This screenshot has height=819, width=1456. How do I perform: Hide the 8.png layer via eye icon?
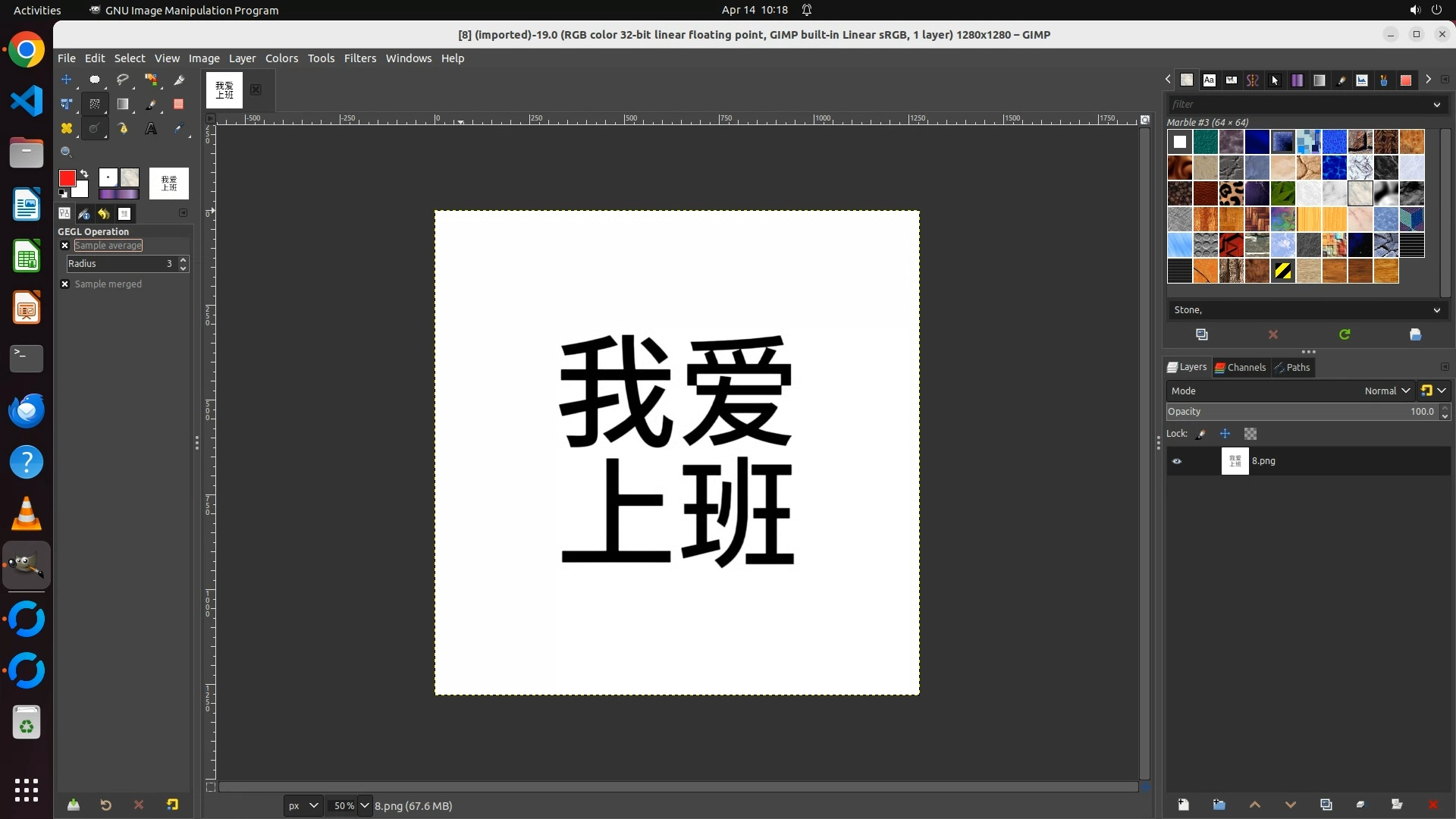coord(1177,461)
